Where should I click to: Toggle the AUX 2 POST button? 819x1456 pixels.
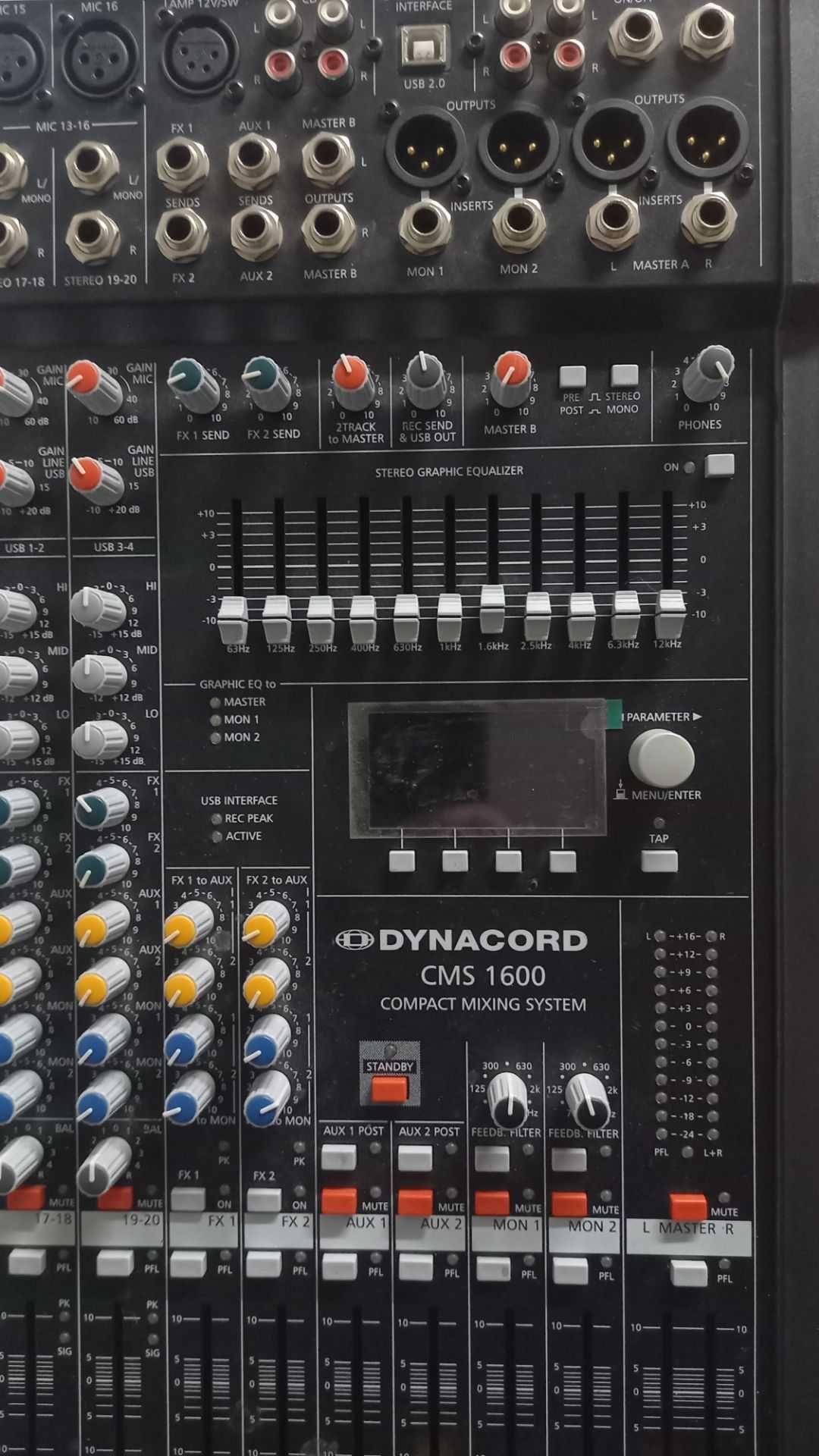(416, 1158)
